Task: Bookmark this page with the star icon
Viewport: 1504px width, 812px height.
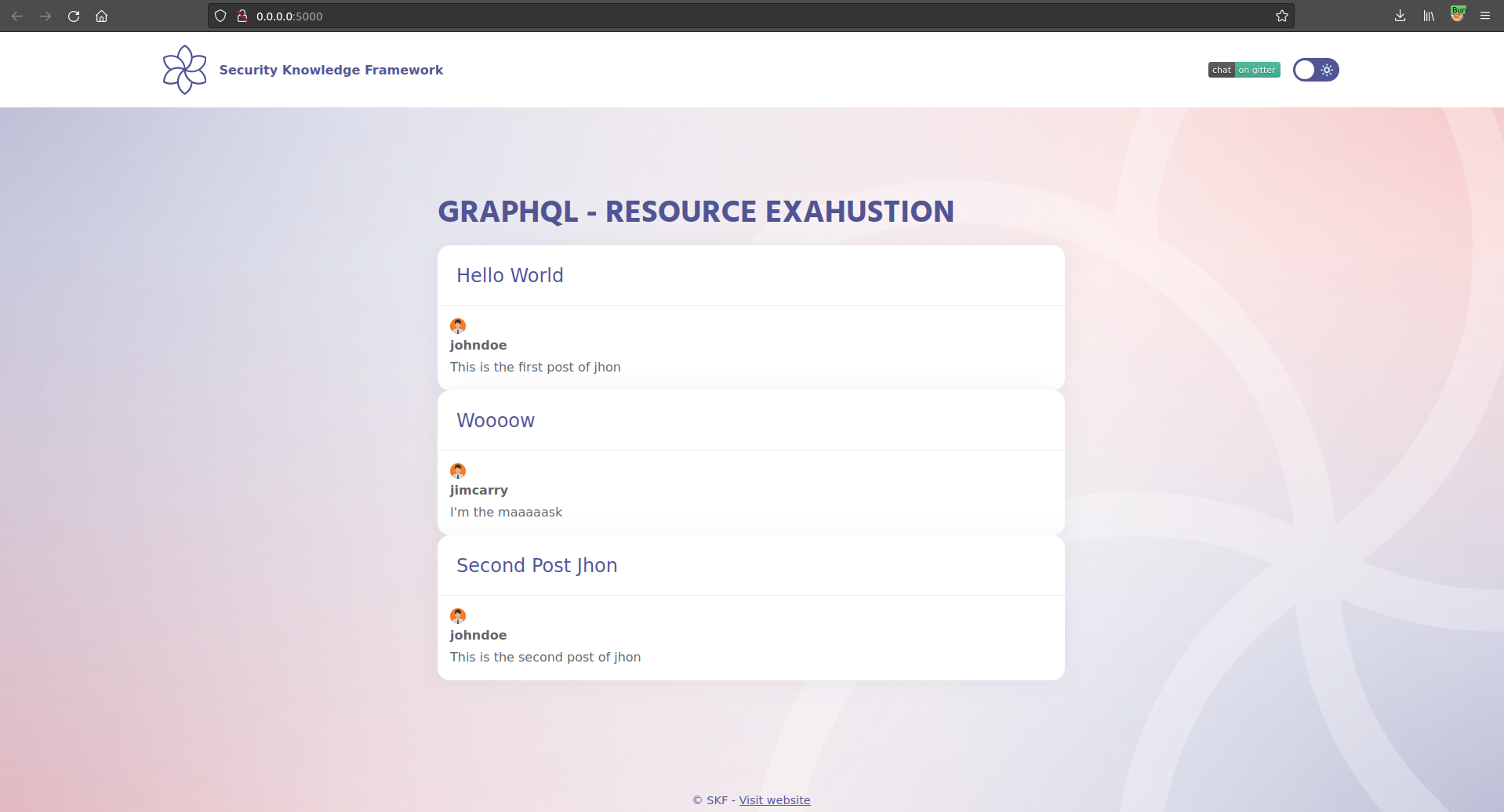Action: tap(1282, 16)
